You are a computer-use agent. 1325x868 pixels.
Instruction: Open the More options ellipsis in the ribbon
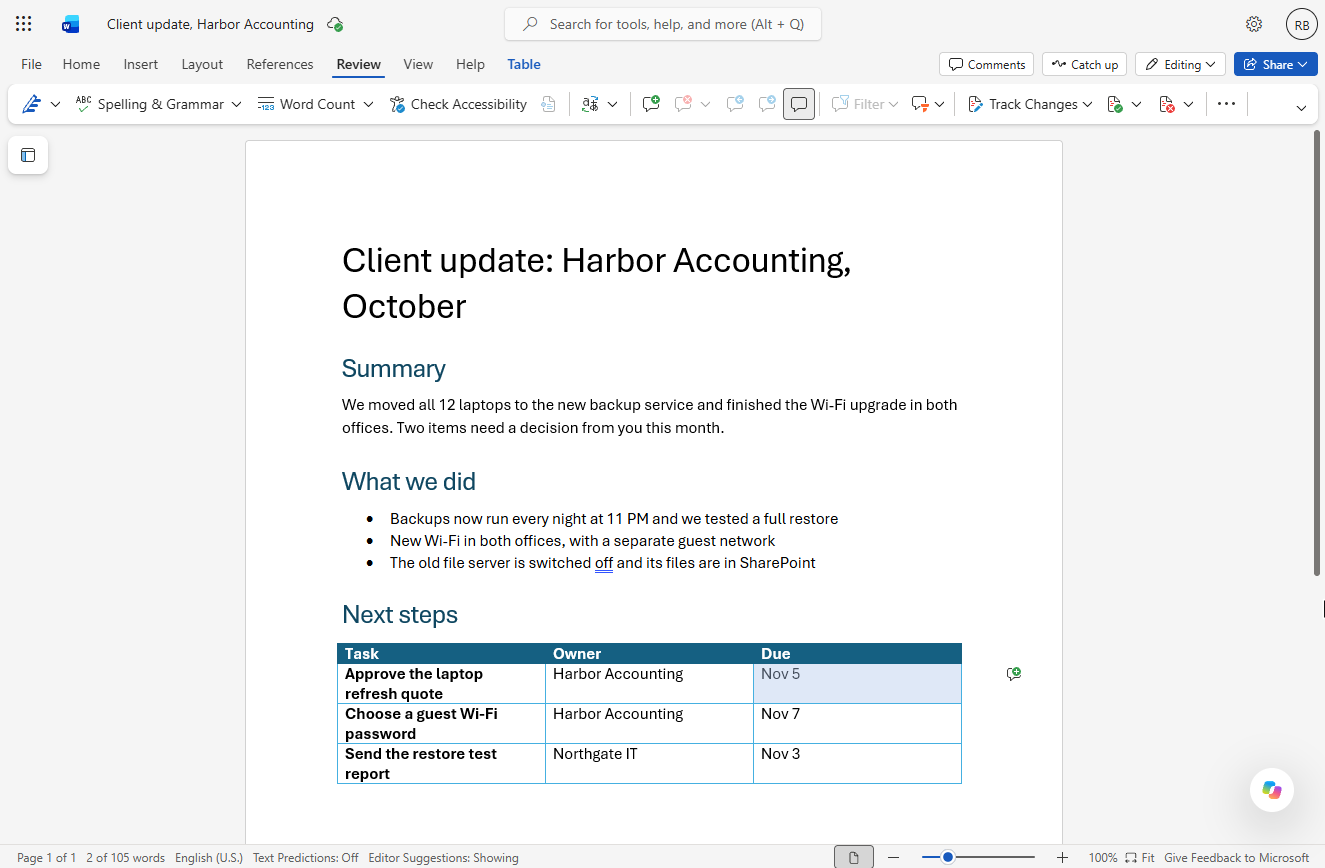point(1227,104)
